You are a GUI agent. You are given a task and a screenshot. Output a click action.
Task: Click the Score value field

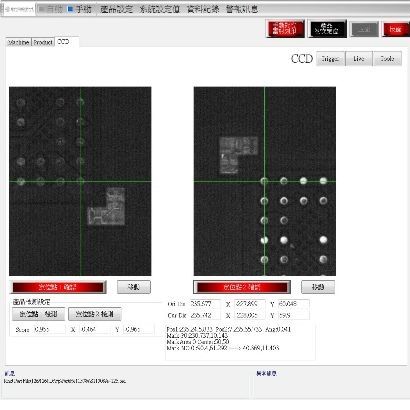[49, 329]
